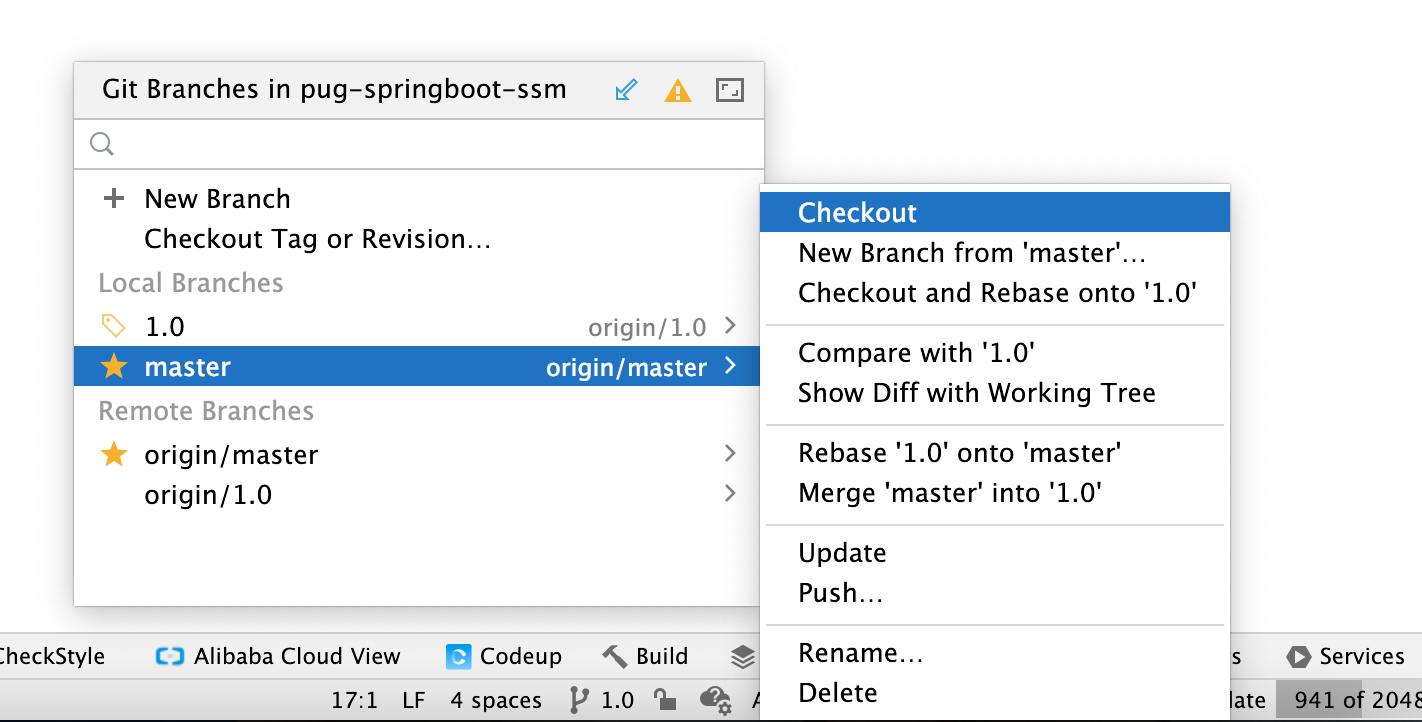The height and width of the screenshot is (722, 1422).
Task: Click the 1.0 branch widget in status bar
Action: (x=602, y=700)
